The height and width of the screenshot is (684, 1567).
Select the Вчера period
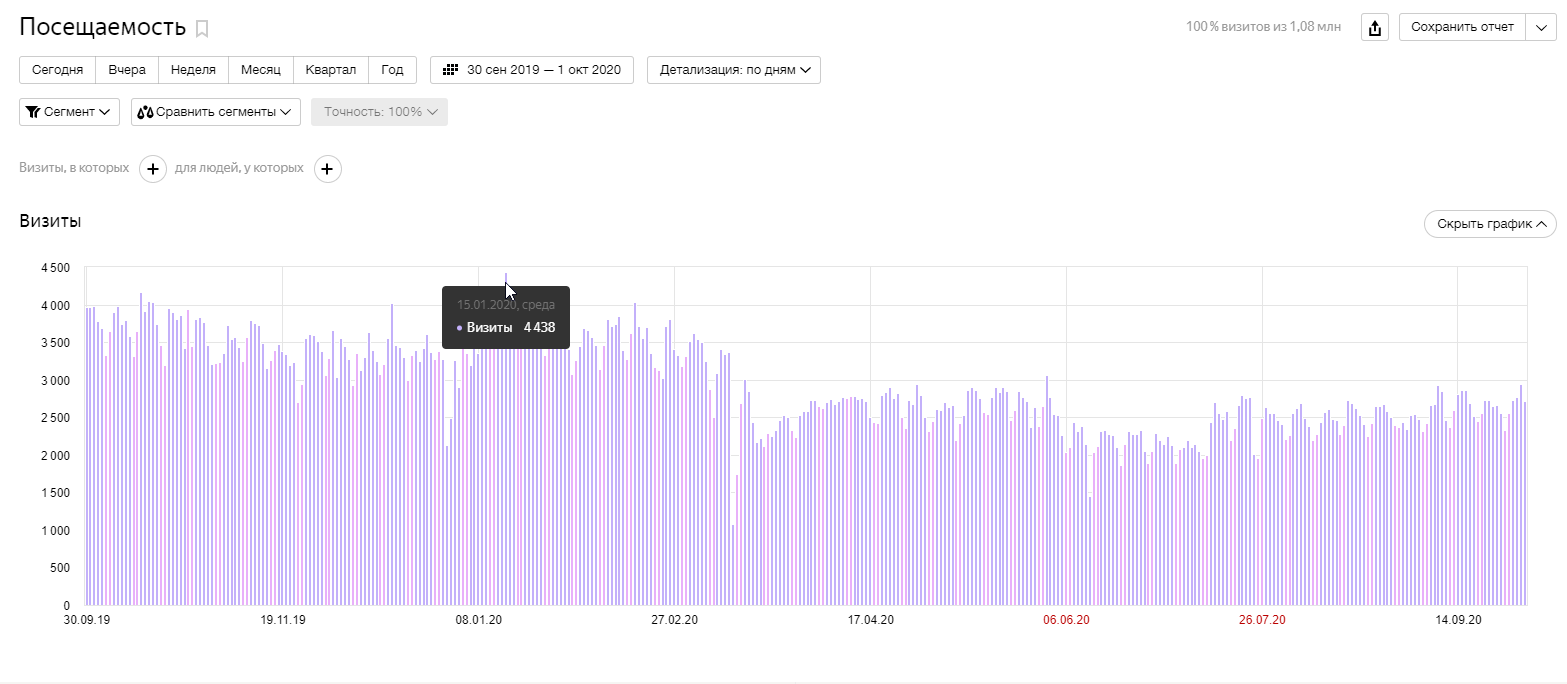point(127,70)
